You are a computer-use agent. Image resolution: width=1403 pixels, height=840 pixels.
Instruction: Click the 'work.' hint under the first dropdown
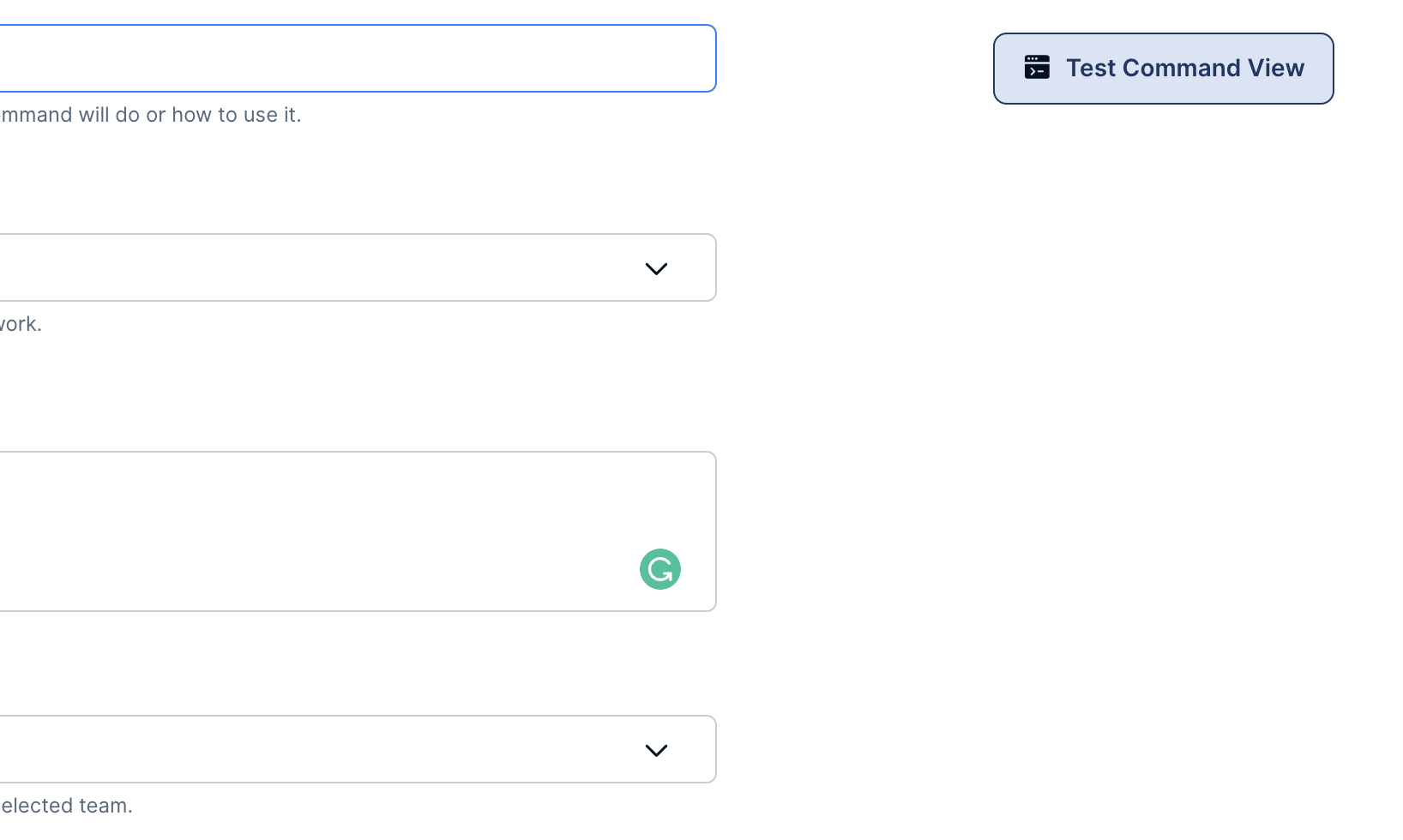[x=21, y=324]
